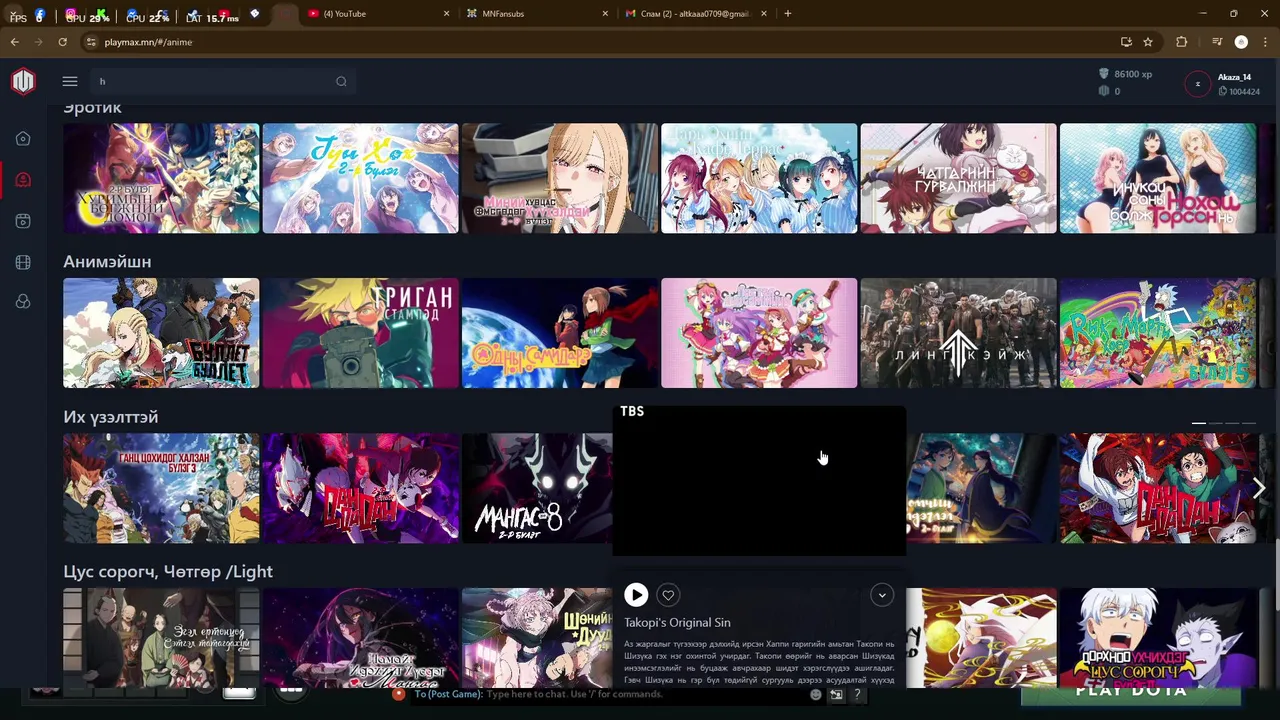Open the Лингкэйж thumbnail
This screenshot has height=720, width=1280.
(x=958, y=333)
